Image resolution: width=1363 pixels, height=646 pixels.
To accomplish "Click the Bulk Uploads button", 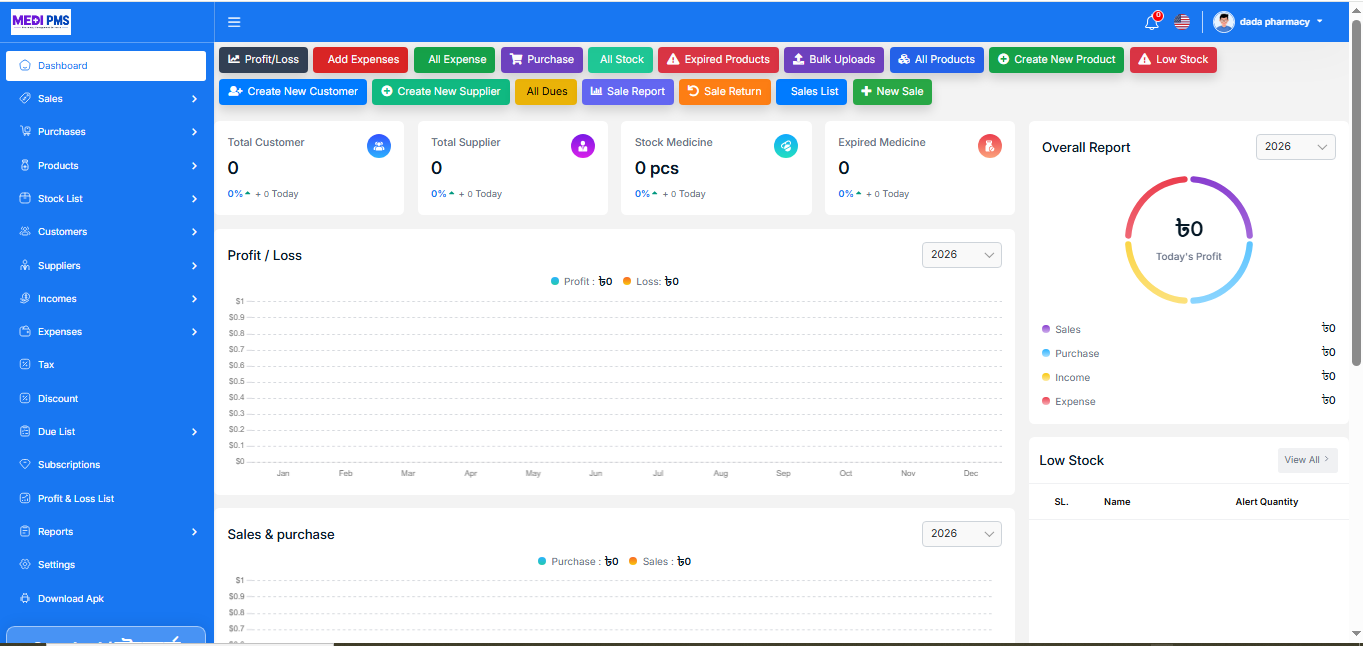I will click(834, 60).
